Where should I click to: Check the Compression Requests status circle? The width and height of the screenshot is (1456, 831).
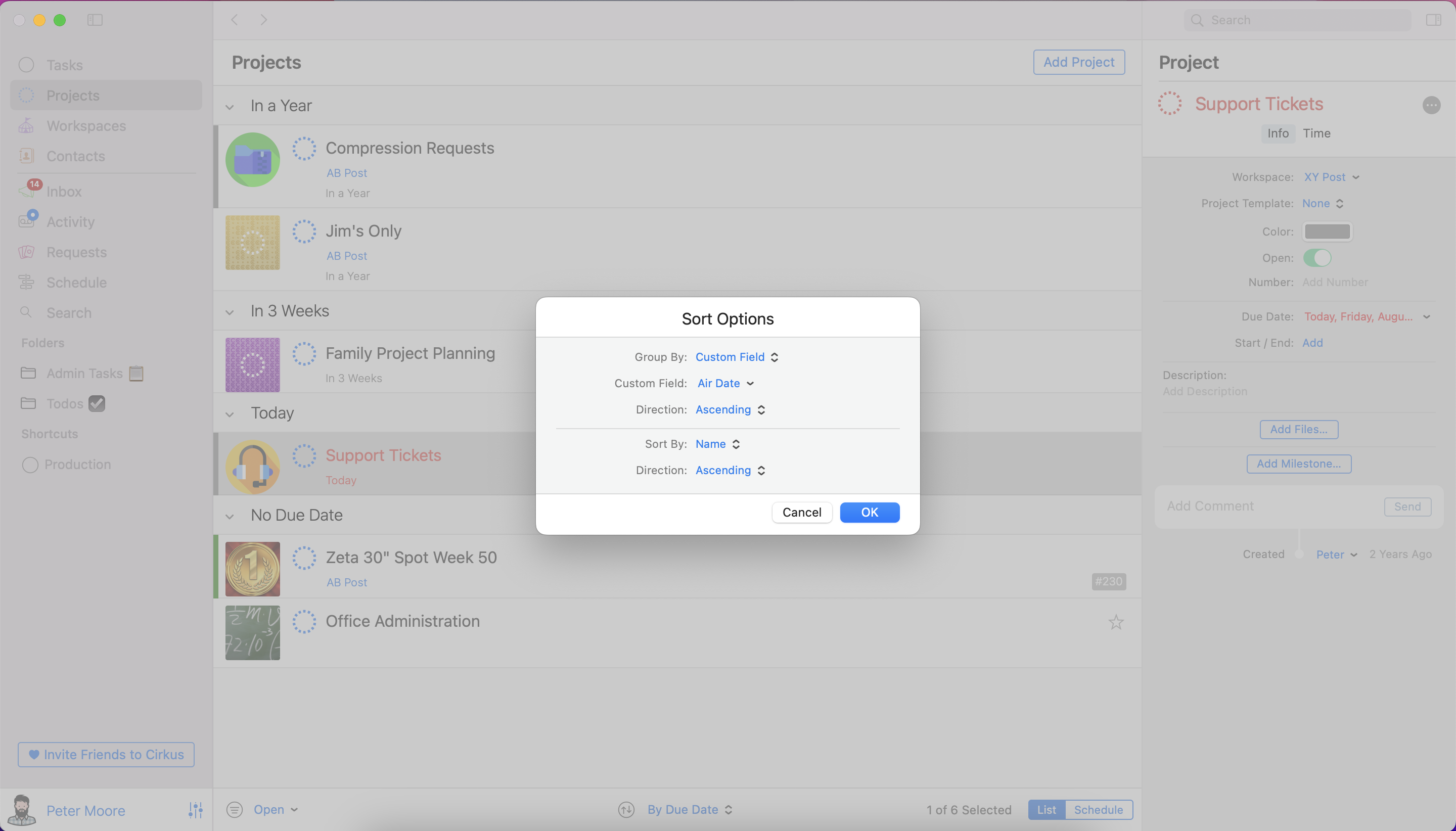(304, 149)
